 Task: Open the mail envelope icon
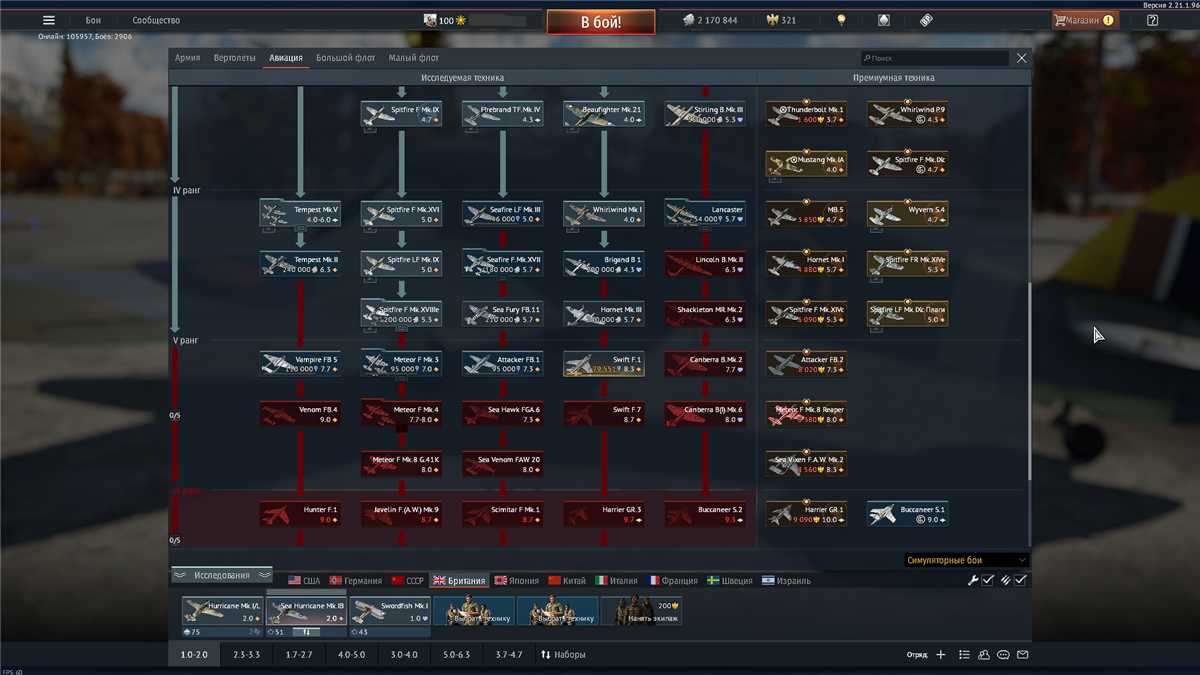1023,655
